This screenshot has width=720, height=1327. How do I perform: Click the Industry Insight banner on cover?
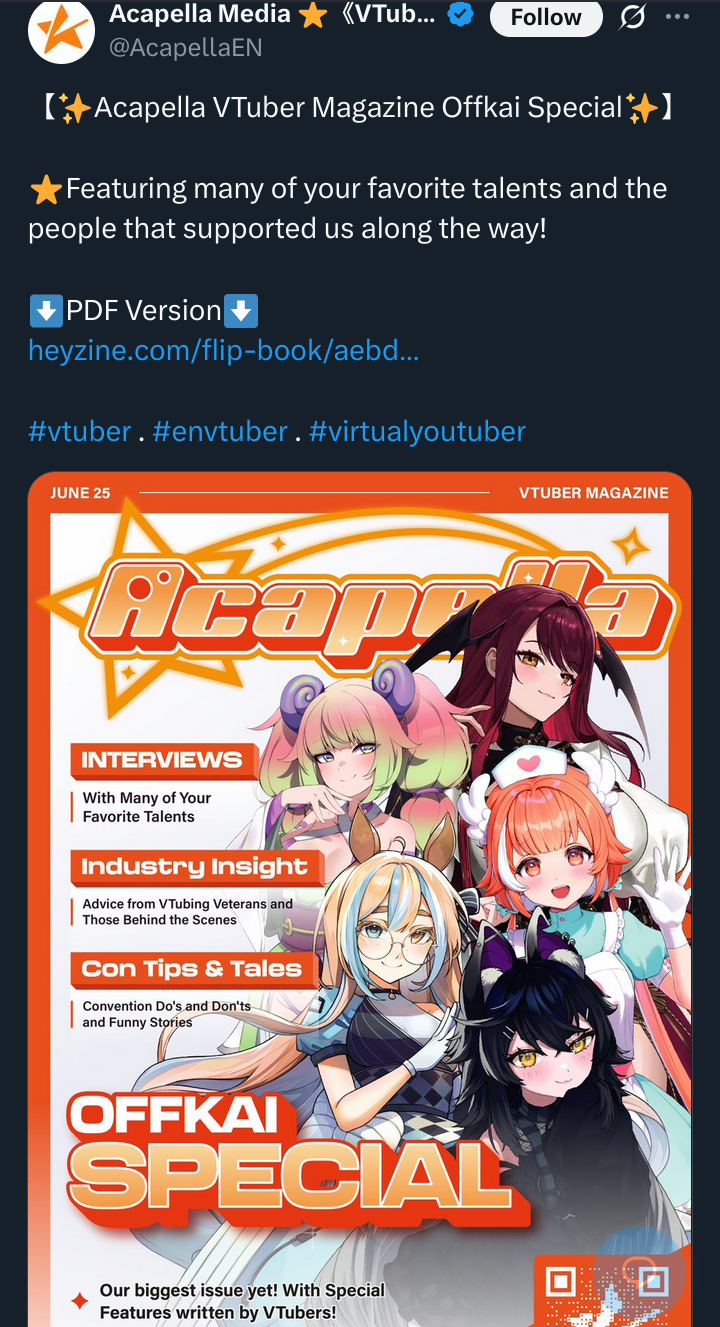point(194,866)
